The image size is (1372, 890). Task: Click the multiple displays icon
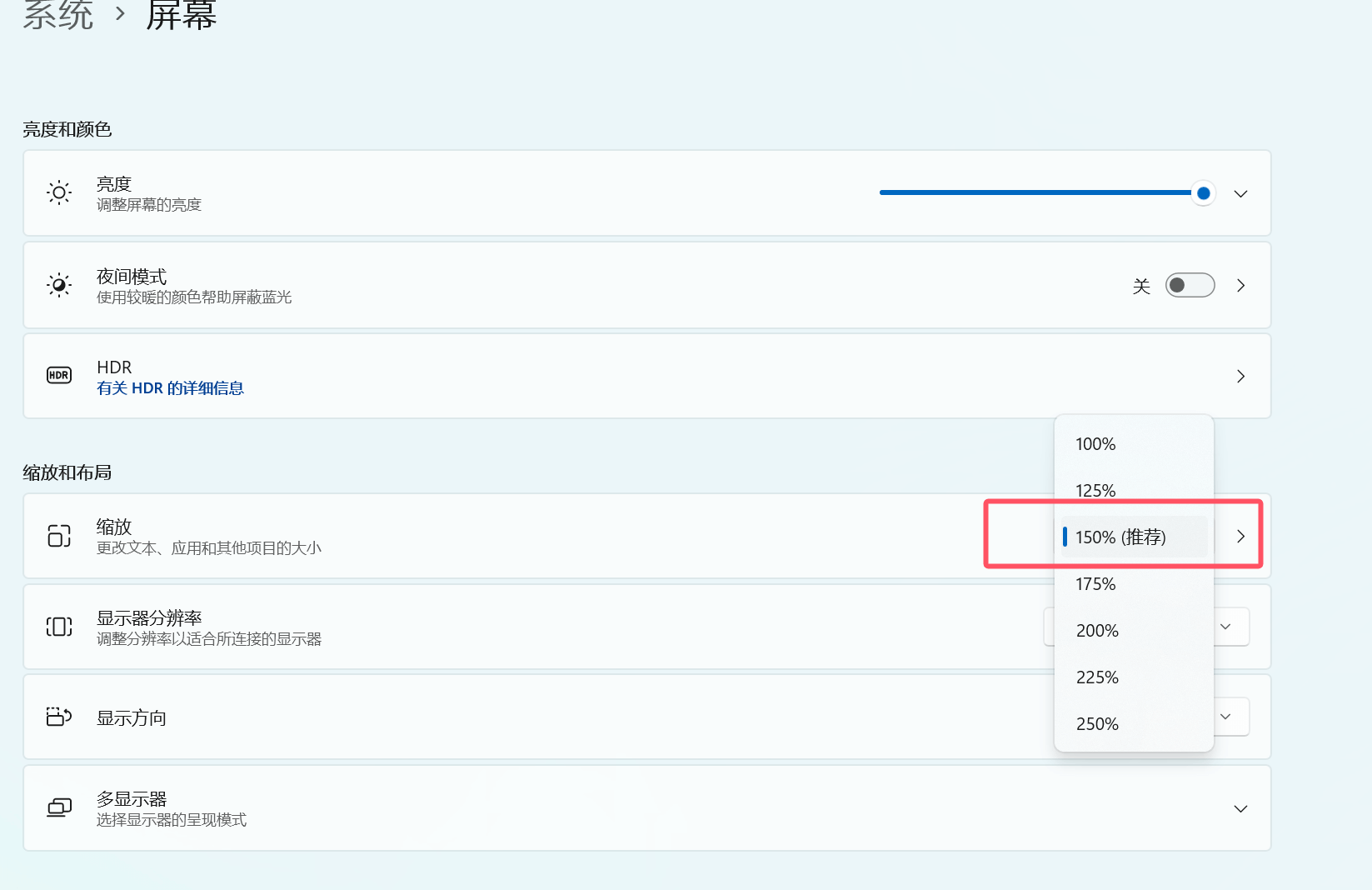click(59, 807)
